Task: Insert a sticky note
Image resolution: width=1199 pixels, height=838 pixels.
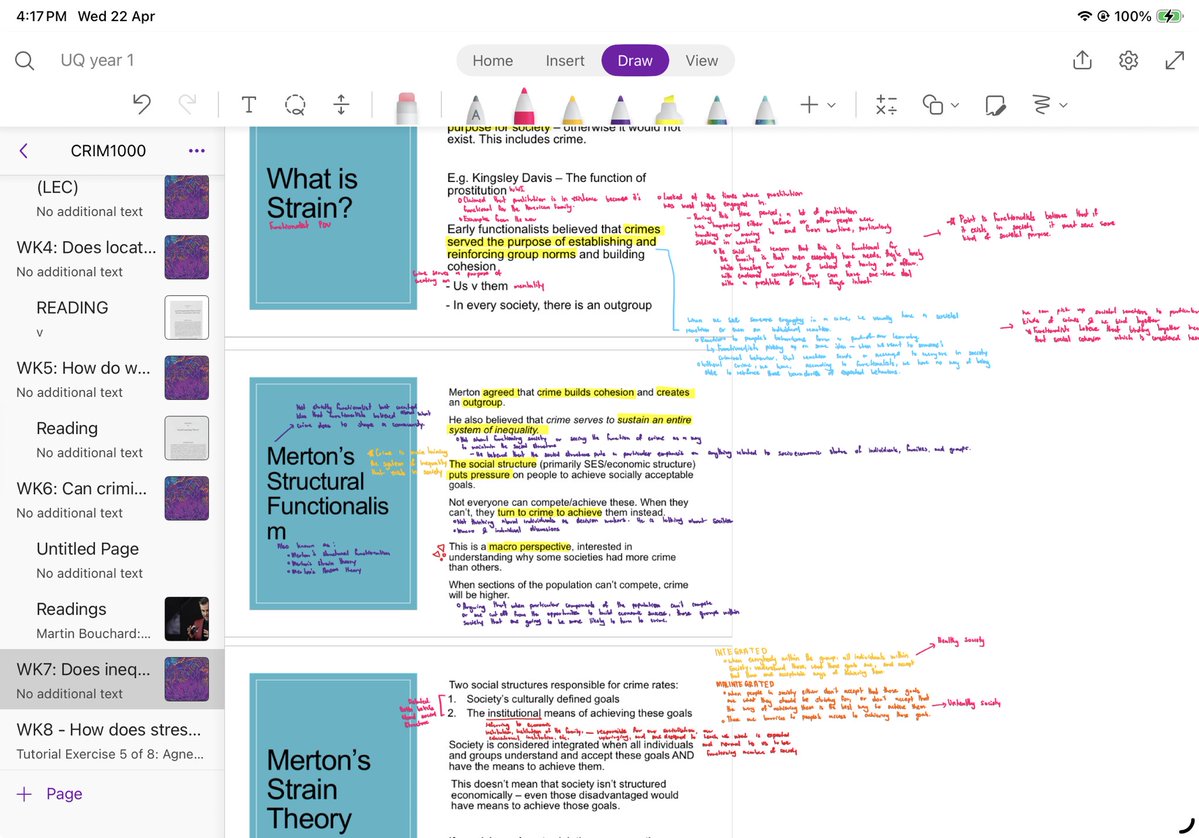Action: [x=995, y=105]
